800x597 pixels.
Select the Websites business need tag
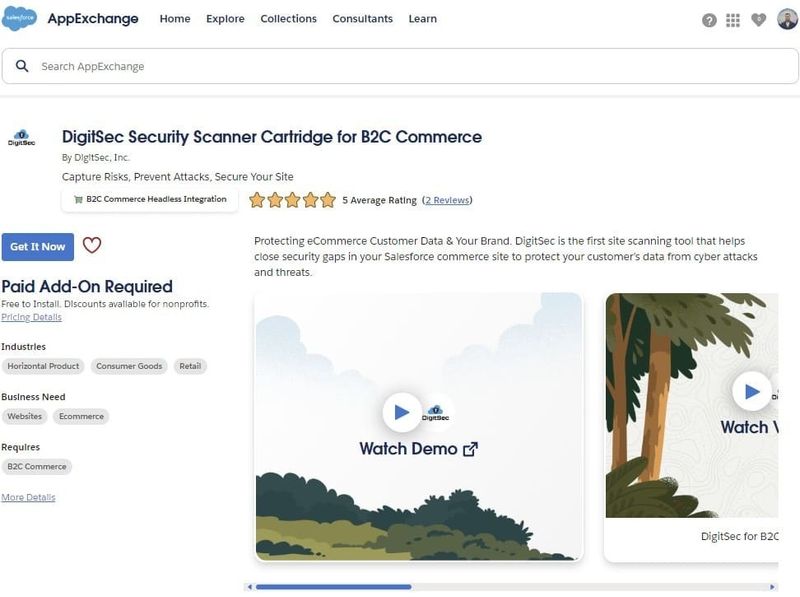[x=24, y=416]
